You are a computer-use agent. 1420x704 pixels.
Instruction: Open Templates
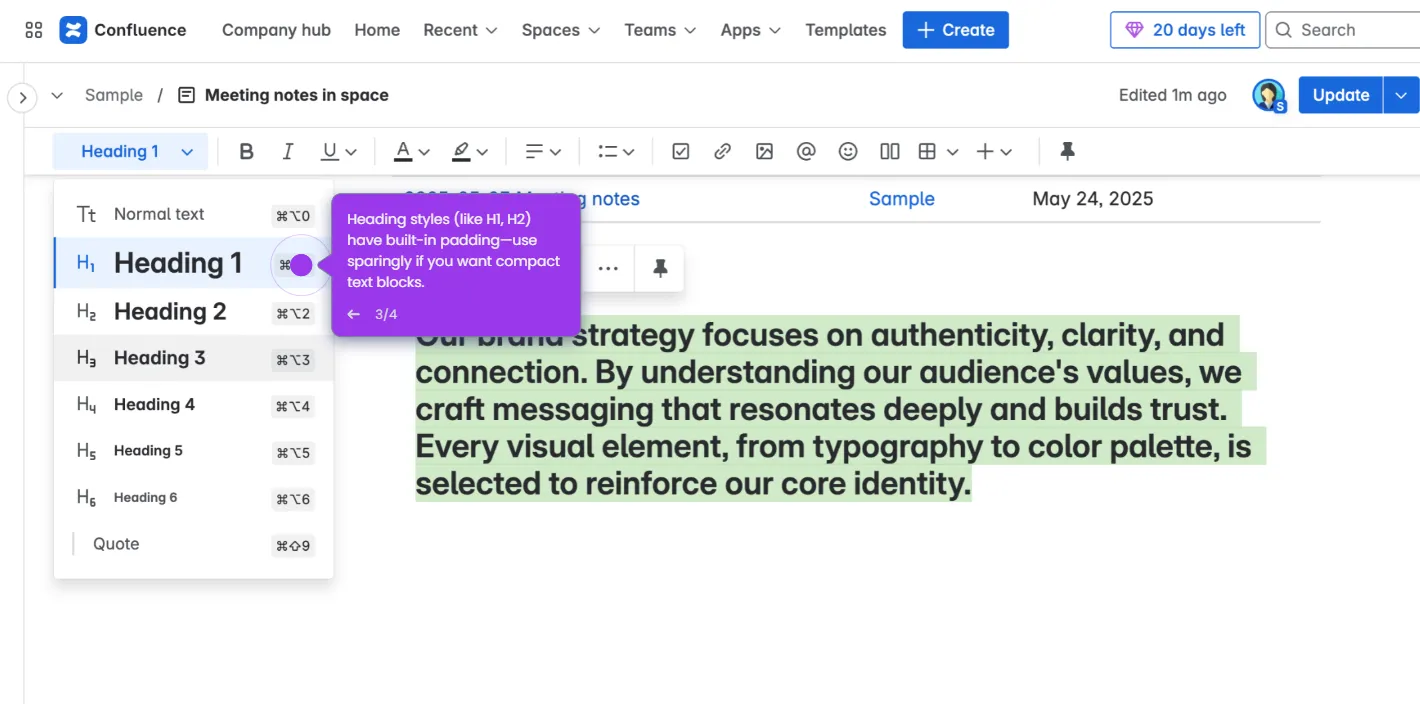846,30
